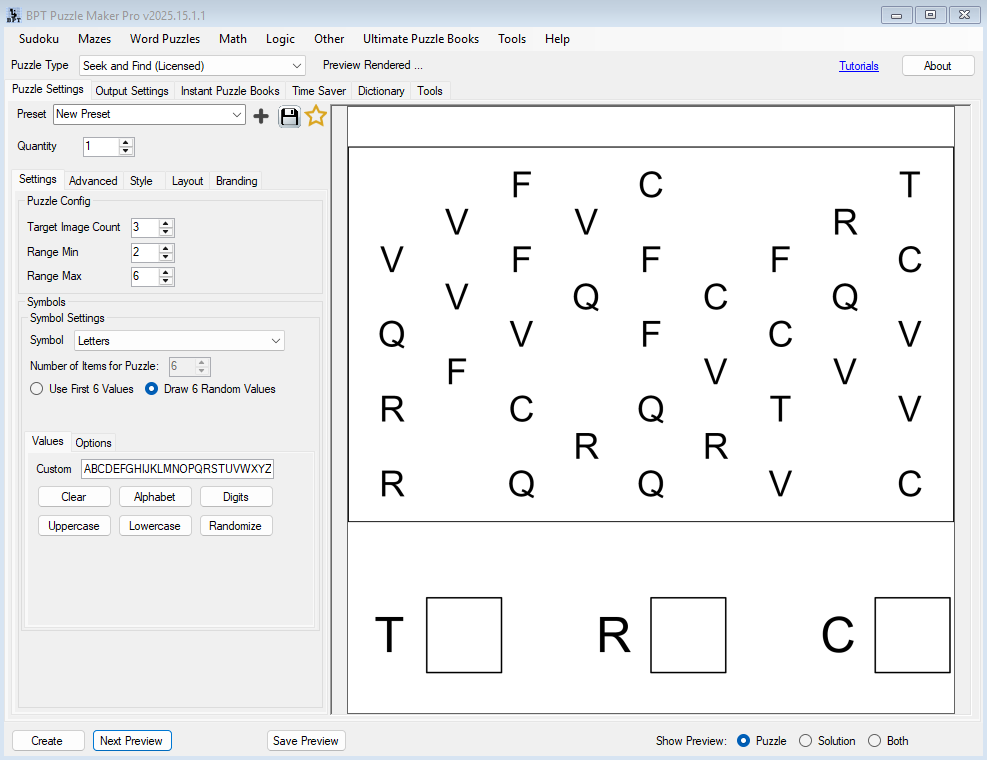
Task: Open the Tutorials link
Action: pyautogui.click(x=858, y=66)
